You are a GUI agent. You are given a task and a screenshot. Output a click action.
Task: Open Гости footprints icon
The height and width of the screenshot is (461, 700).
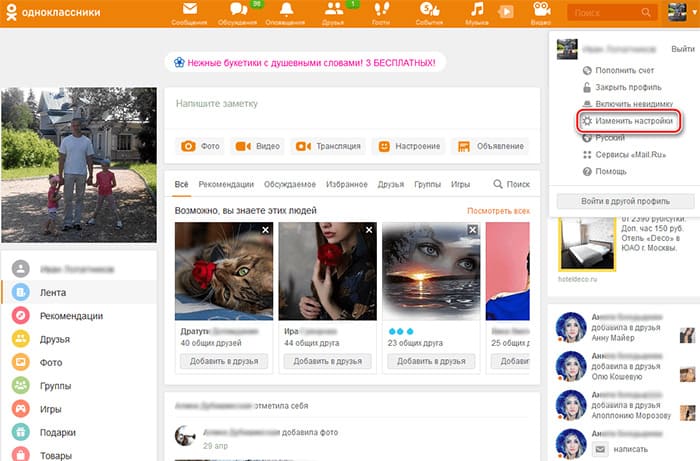pyautogui.click(x=381, y=9)
